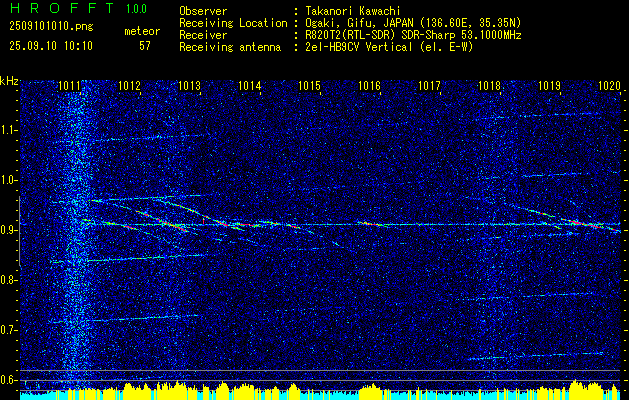
Task: Click the HROFFT program title text
Action: click(62, 8)
